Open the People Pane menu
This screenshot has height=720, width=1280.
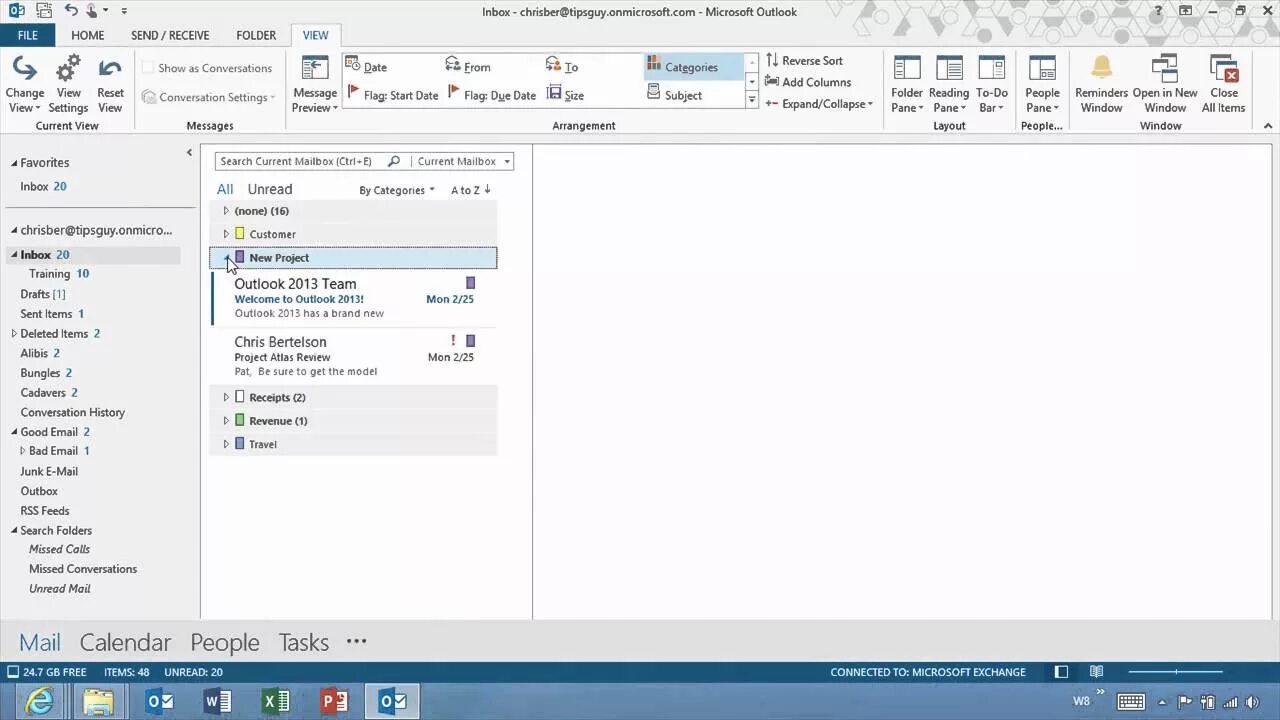(1042, 85)
